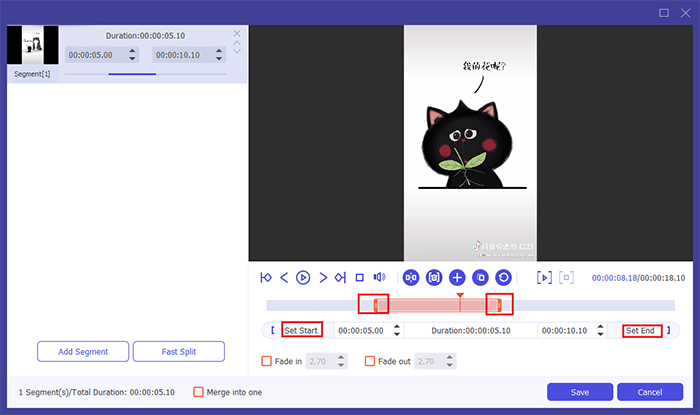Mute the volume speaker icon
This screenshot has width=700, height=415.
click(379, 277)
